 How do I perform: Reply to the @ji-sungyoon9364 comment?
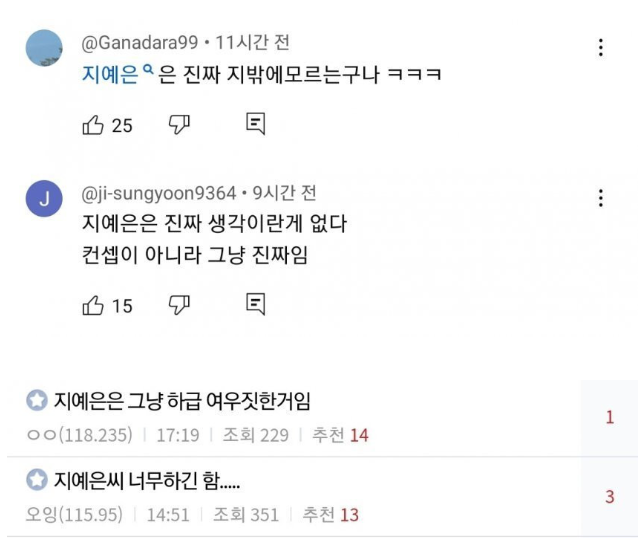tap(256, 304)
